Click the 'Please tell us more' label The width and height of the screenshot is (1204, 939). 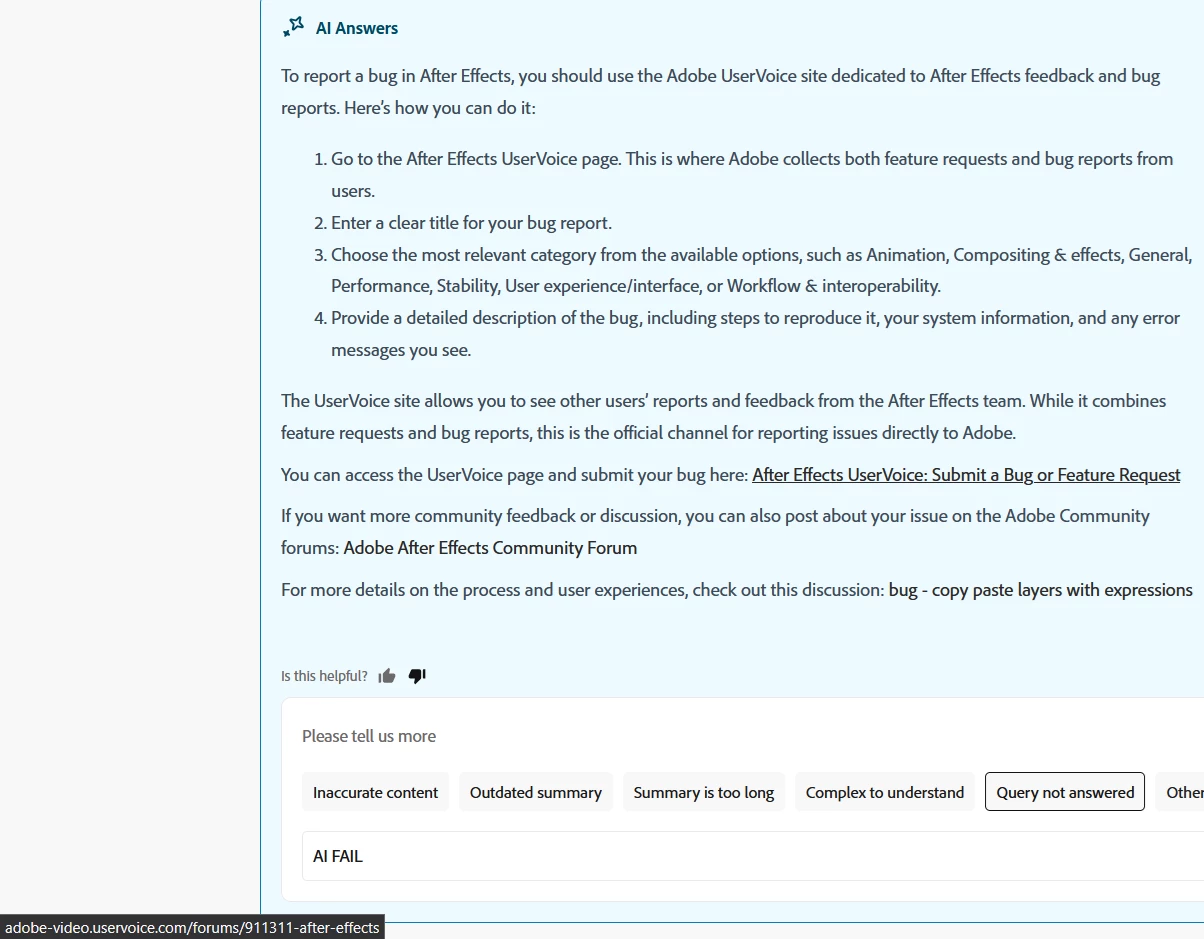click(x=369, y=736)
